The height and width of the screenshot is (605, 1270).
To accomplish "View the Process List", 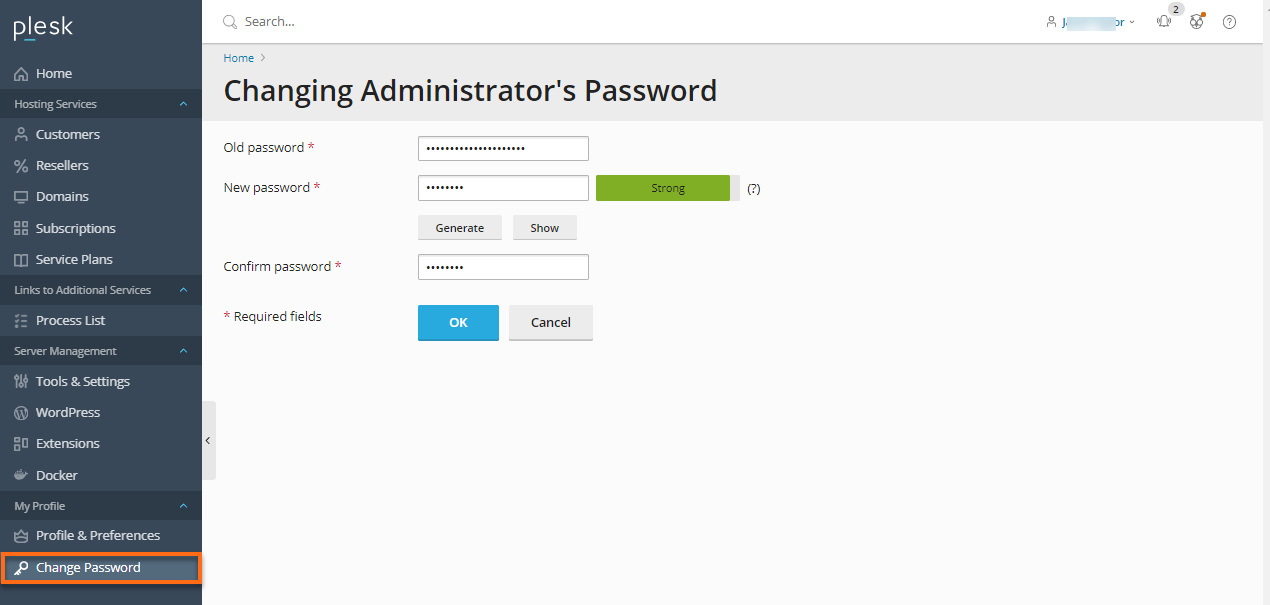I will [x=70, y=320].
